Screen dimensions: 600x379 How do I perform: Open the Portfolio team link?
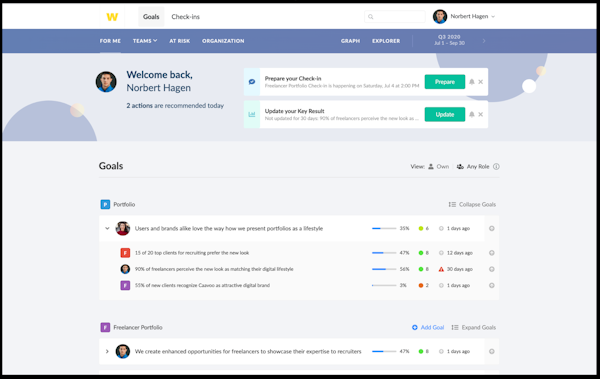pyautogui.click(x=124, y=204)
